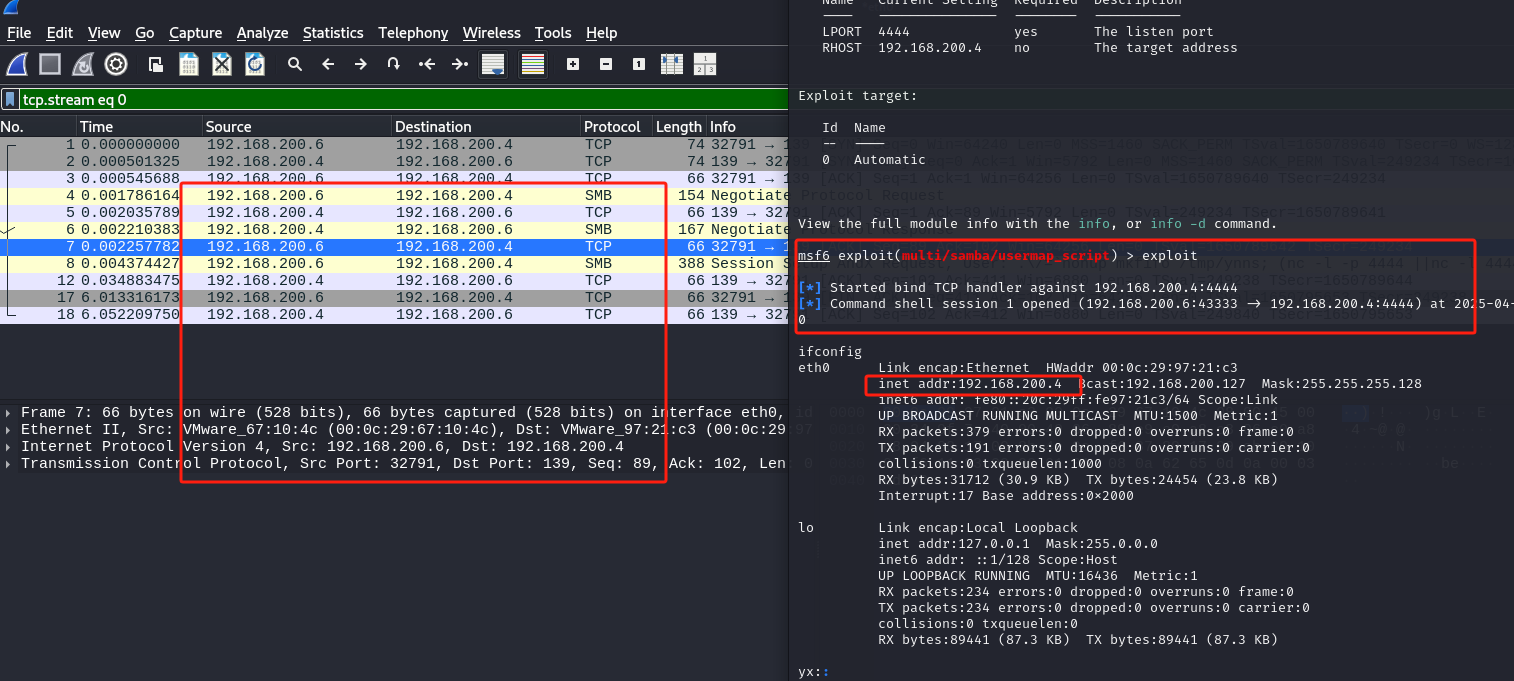This screenshot has width=1514, height=681.
Task: Toggle packet list coloring rules
Action: tap(533, 65)
